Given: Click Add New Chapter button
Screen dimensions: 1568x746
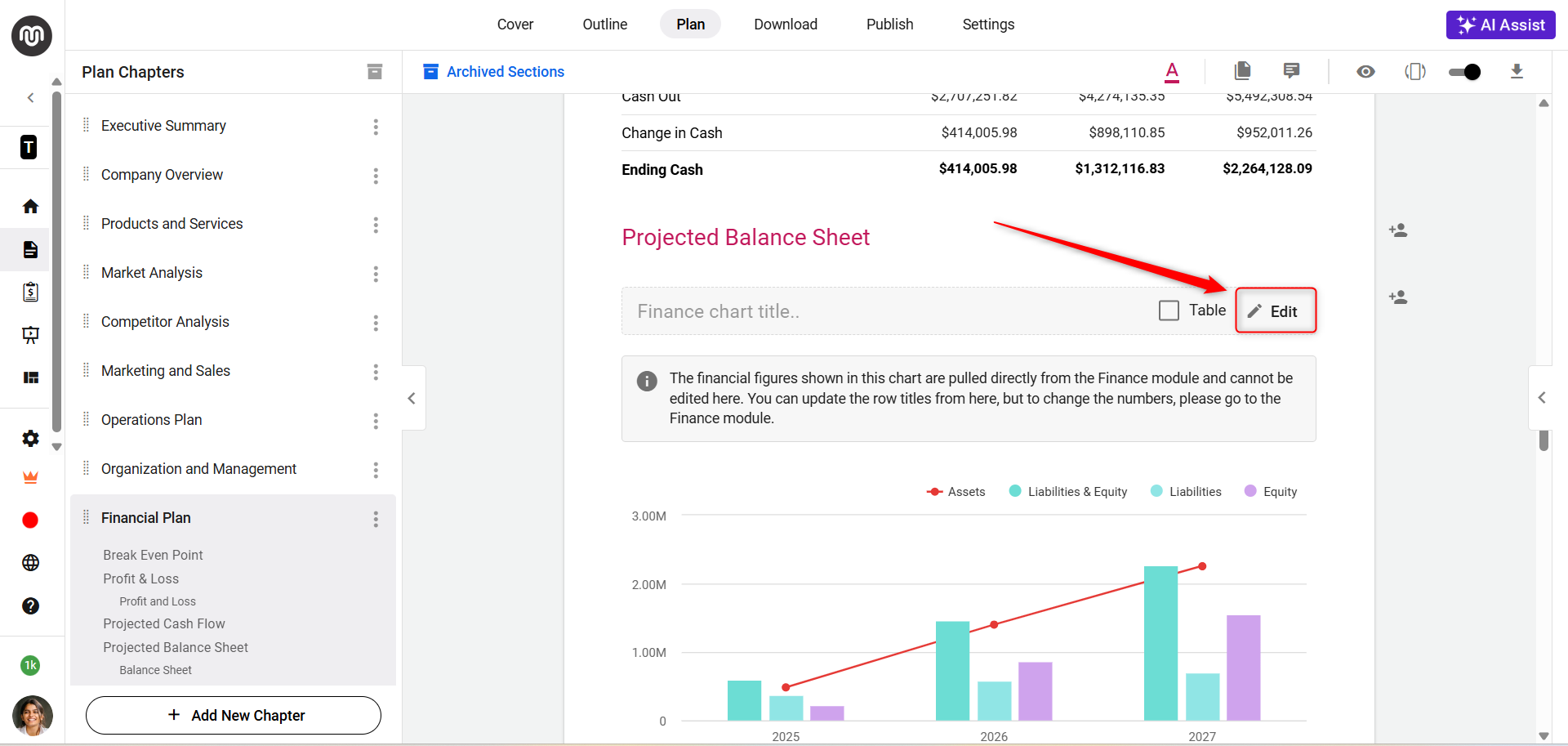Looking at the screenshot, I should [234, 716].
